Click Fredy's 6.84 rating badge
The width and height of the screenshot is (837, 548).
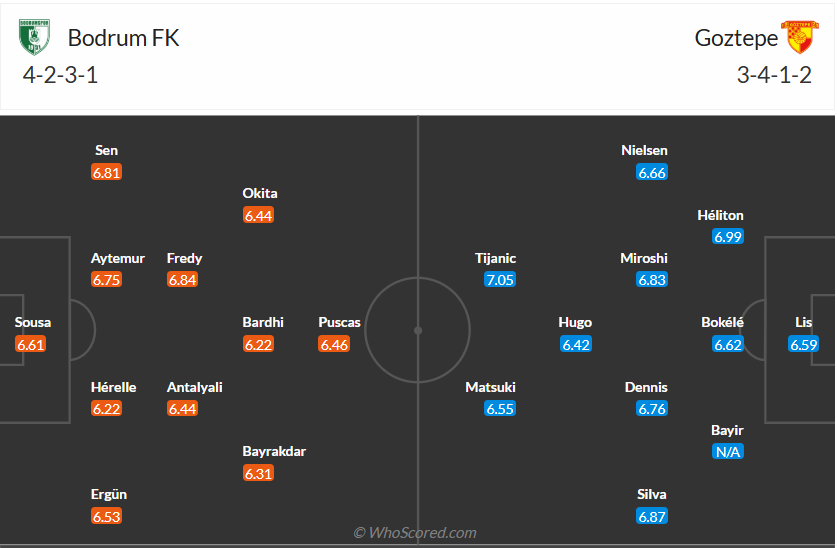pos(183,280)
